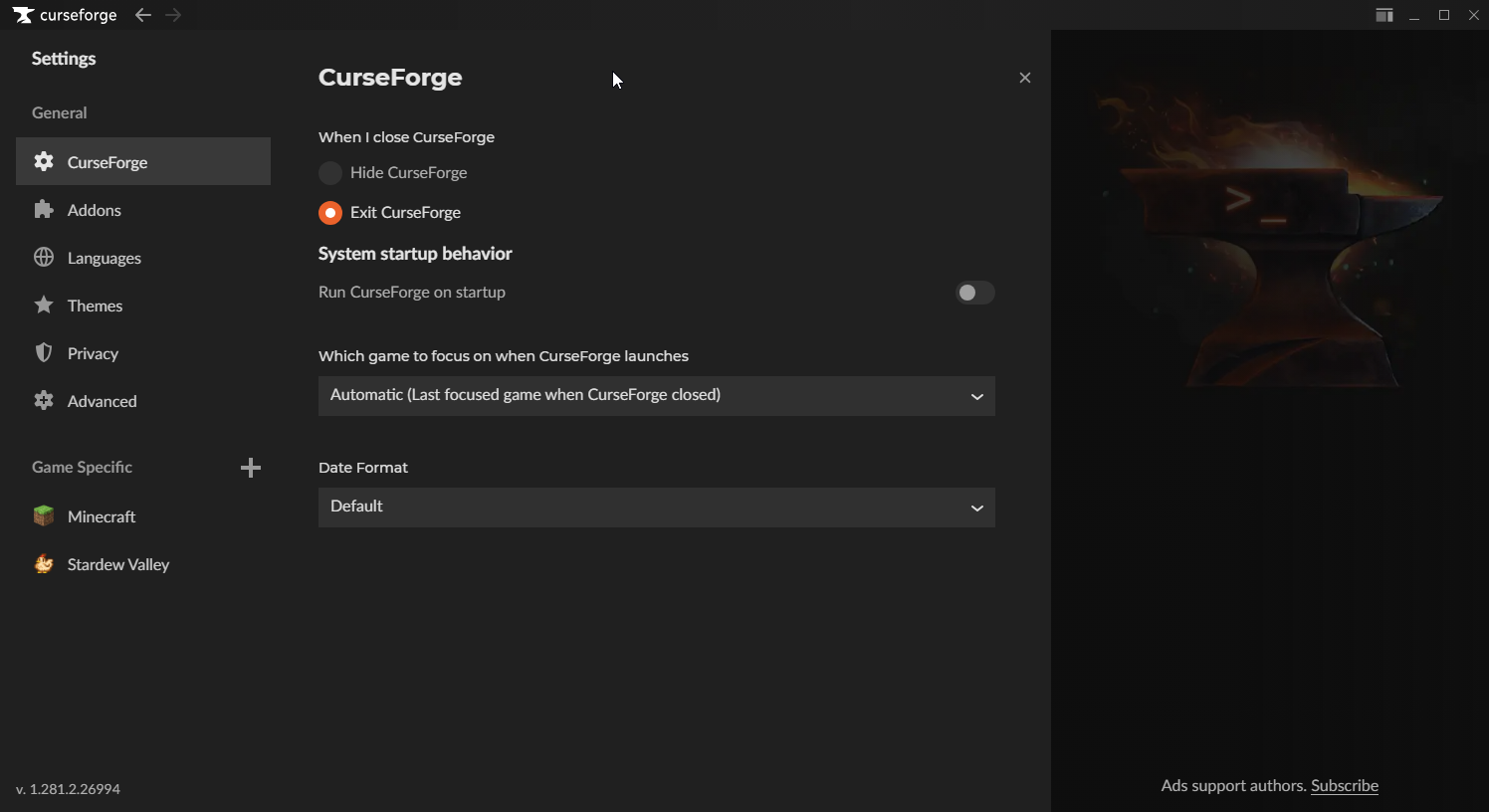Click the Minecraft grass block icon
Screen dimensions: 1489x812
point(44,515)
